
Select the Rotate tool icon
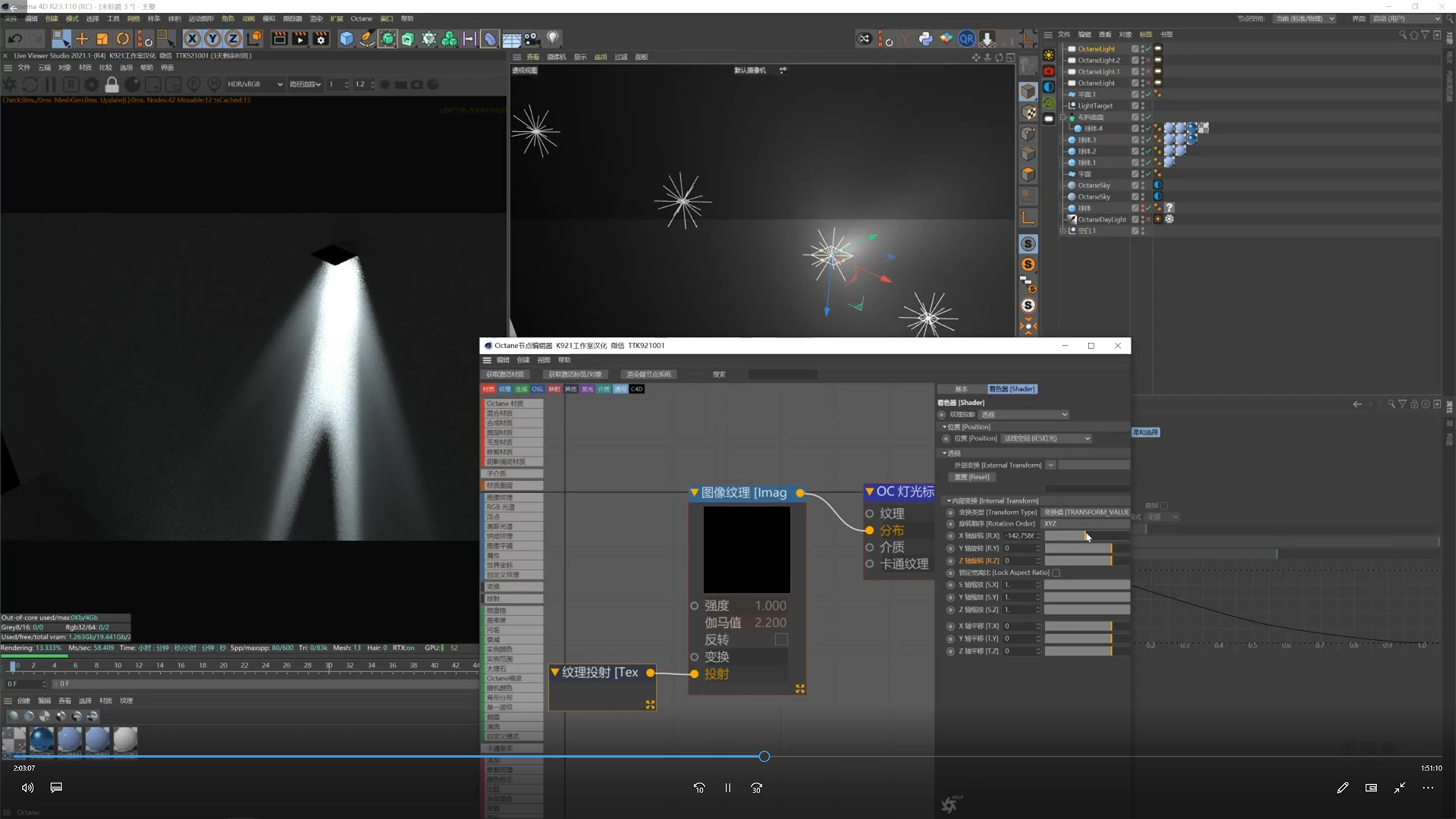123,39
